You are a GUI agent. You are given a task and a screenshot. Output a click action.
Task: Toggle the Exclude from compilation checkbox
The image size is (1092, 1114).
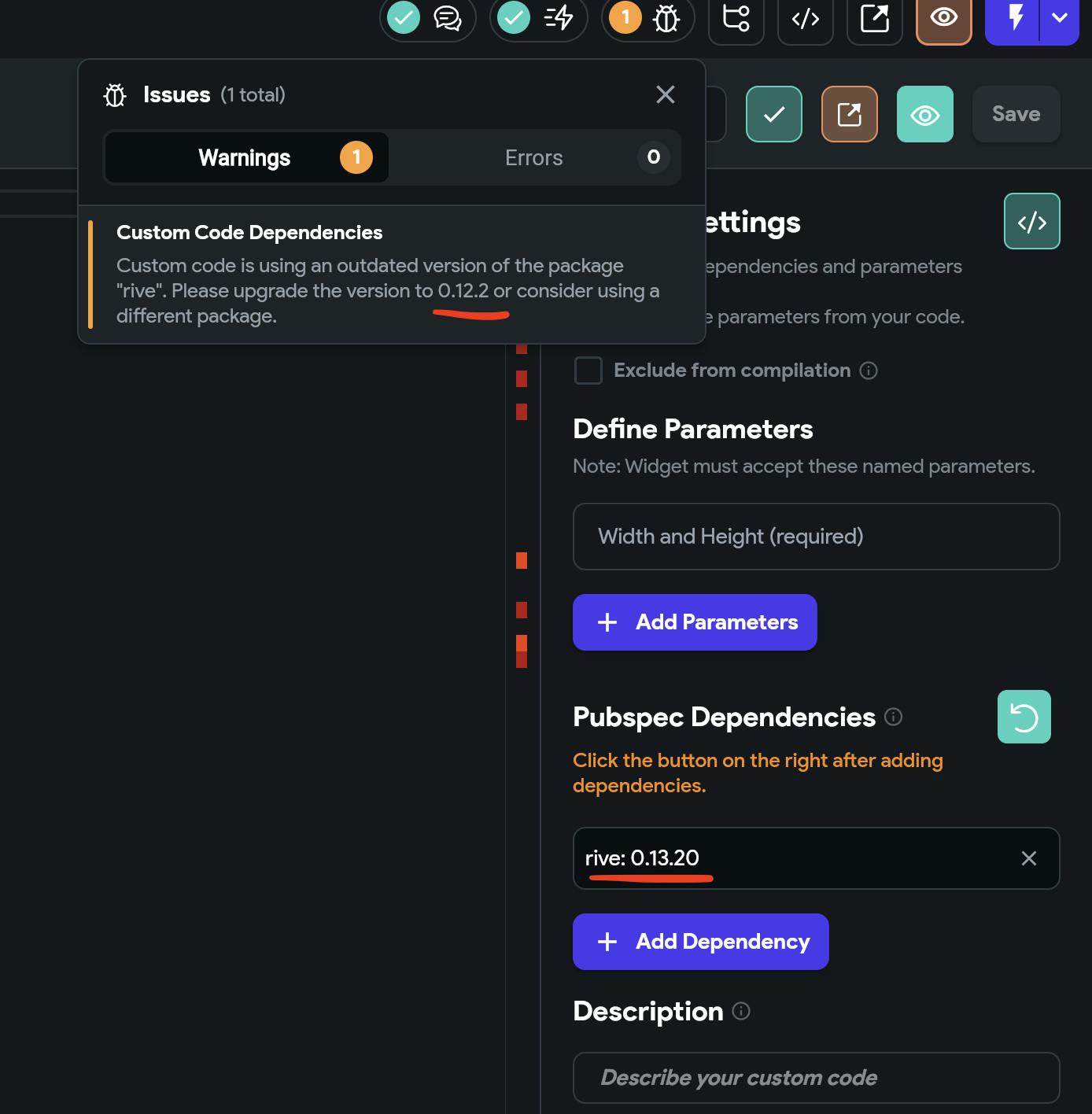pos(588,371)
